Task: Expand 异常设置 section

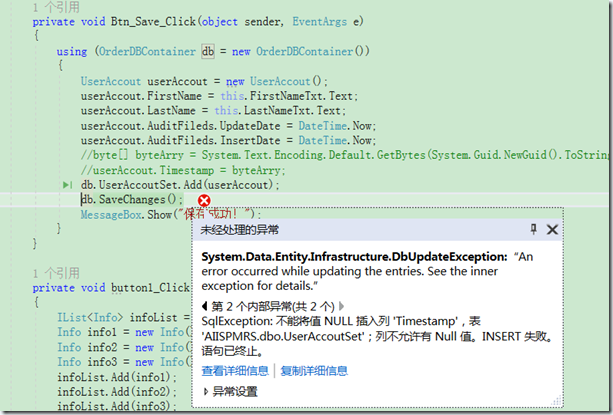Action: 231,391
